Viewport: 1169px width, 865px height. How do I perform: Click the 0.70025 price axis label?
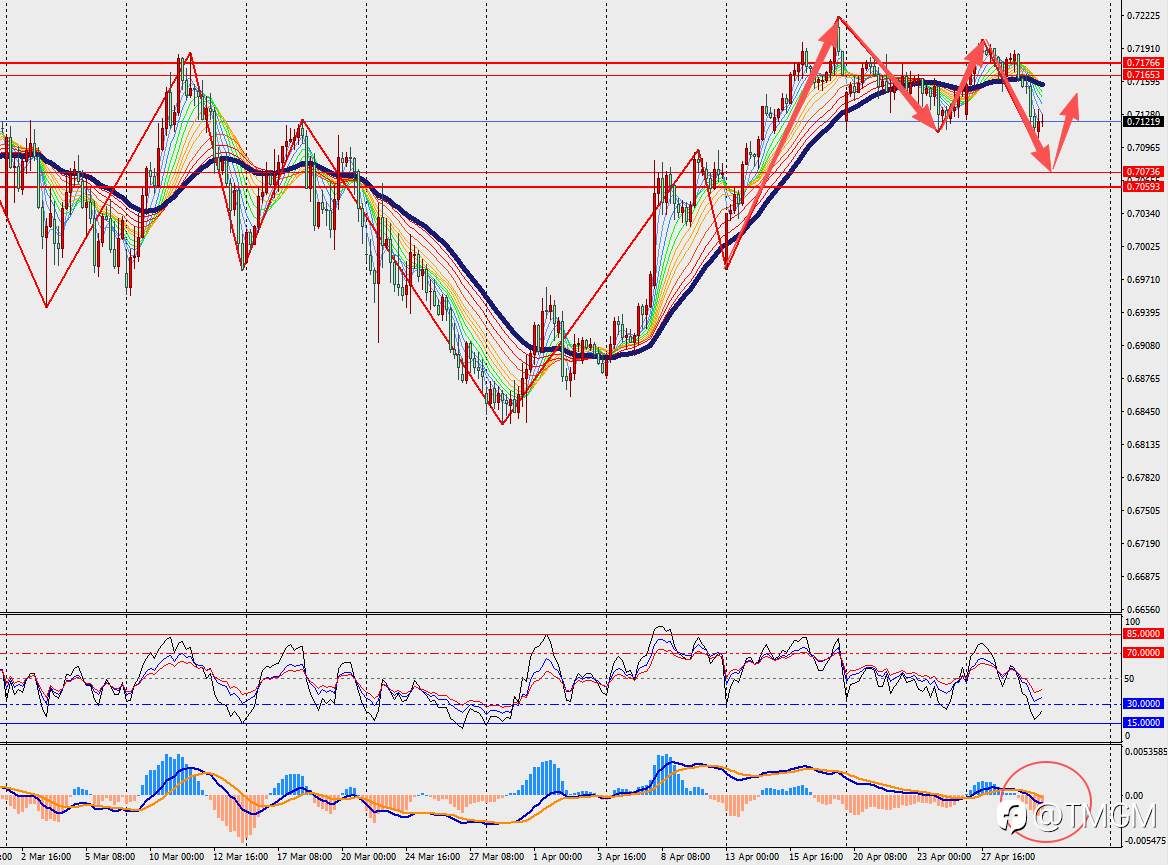(1143, 246)
